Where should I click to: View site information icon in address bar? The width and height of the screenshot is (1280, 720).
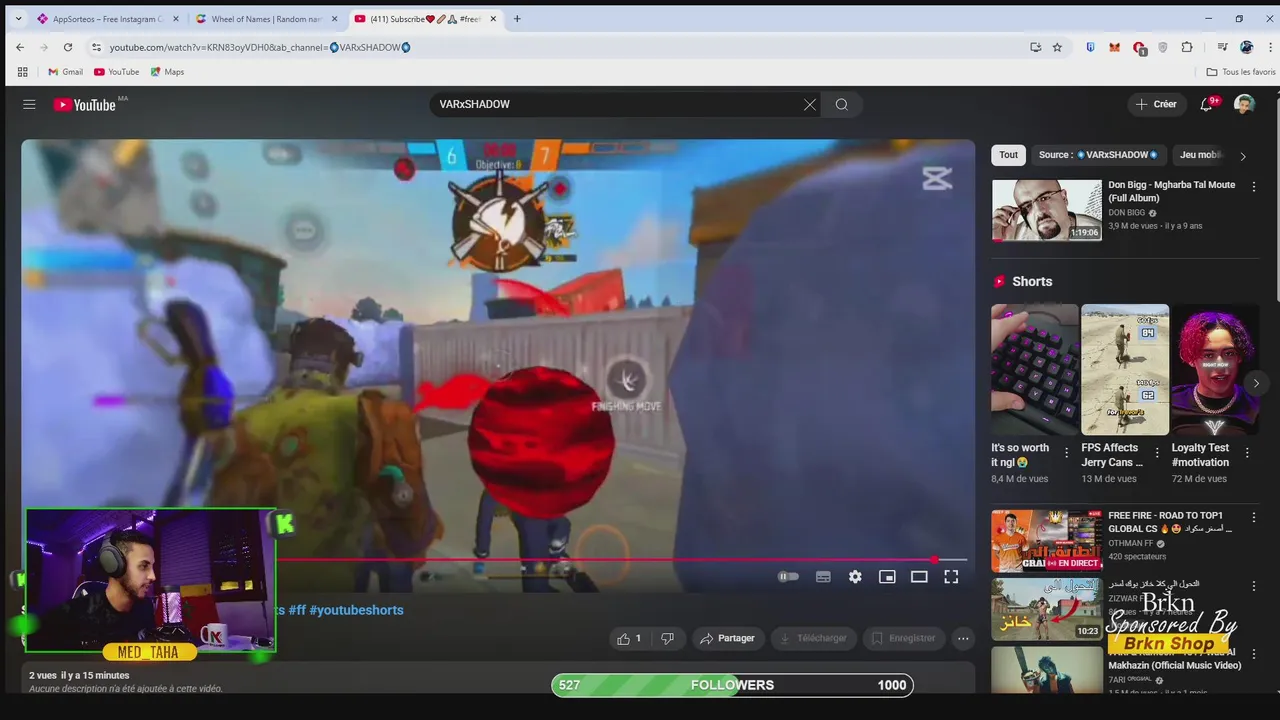coord(96,47)
